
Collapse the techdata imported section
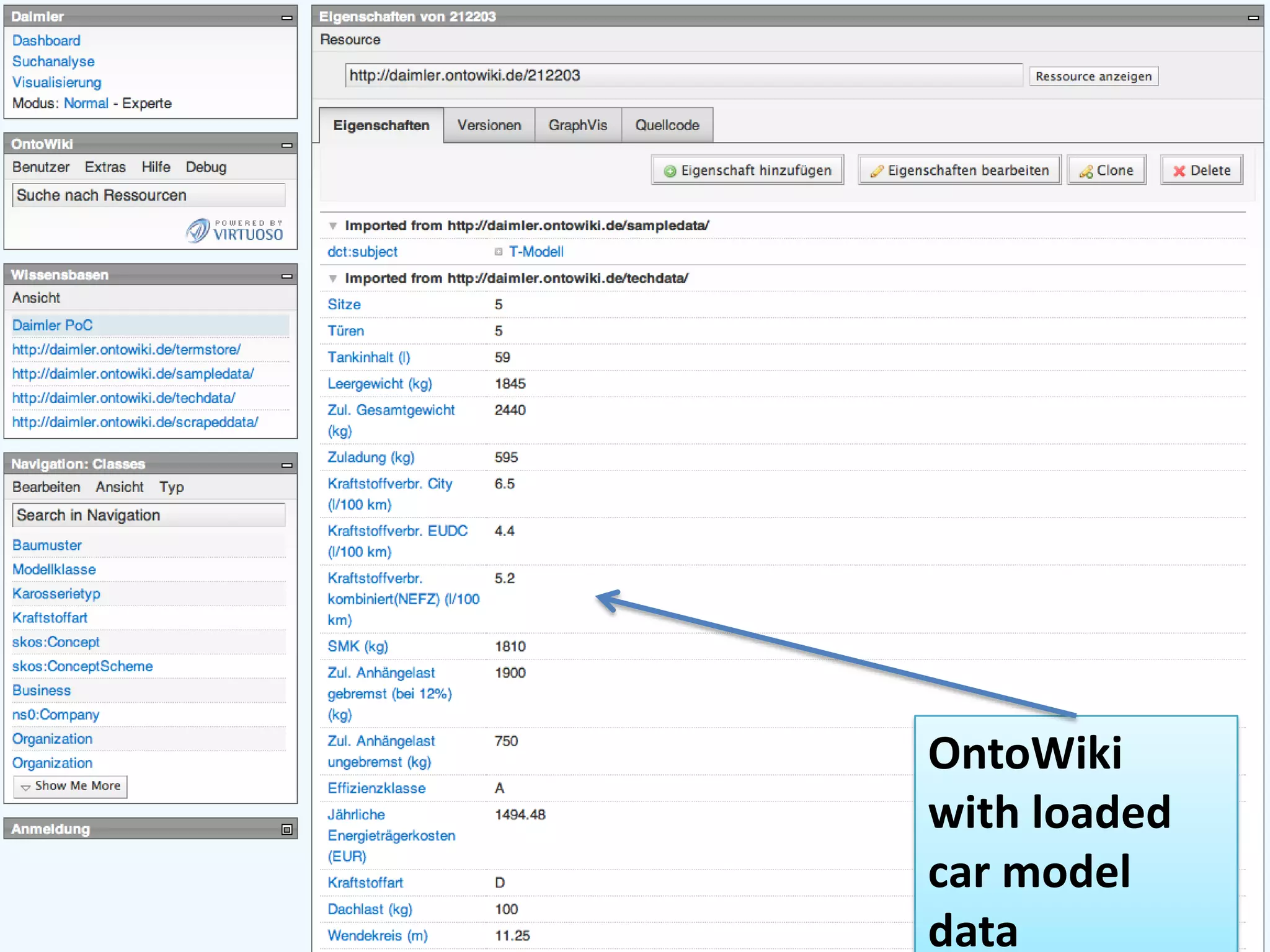(333, 279)
